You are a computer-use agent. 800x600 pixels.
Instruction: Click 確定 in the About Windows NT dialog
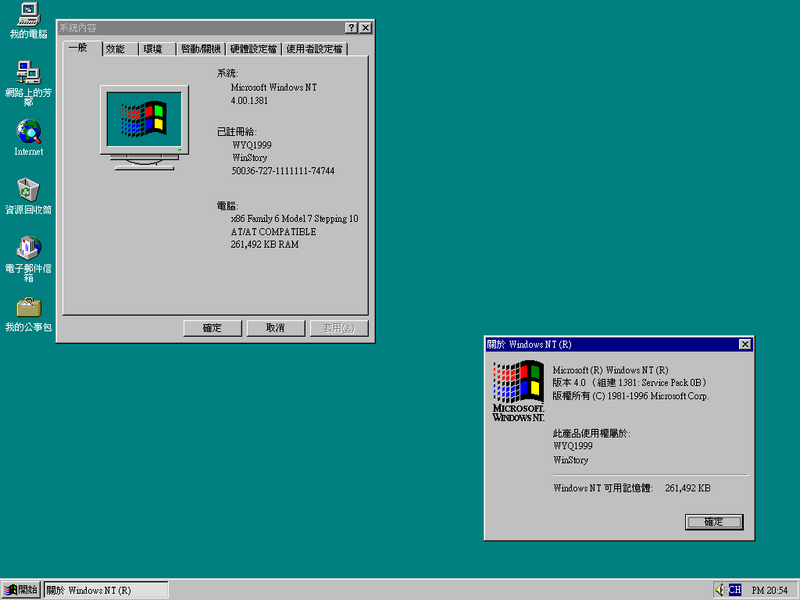coord(714,522)
